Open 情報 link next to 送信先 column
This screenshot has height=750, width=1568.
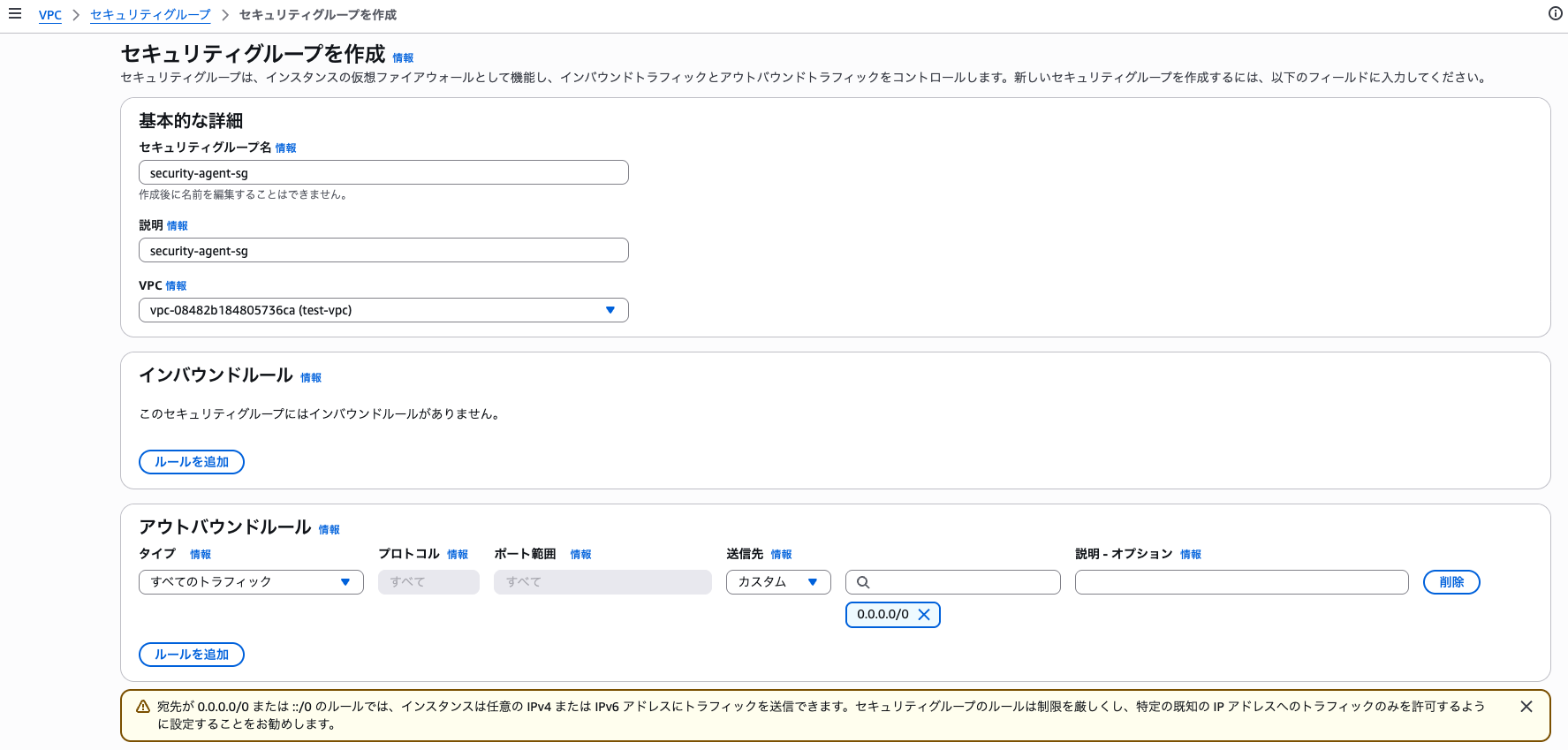(781, 555)
